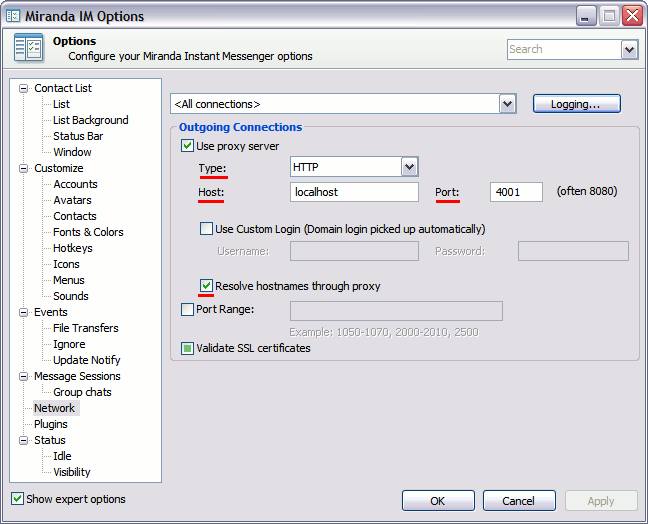Enable Use Custom Login checkbox
Viewport: 648px width, 524px height.
[206, 229]
